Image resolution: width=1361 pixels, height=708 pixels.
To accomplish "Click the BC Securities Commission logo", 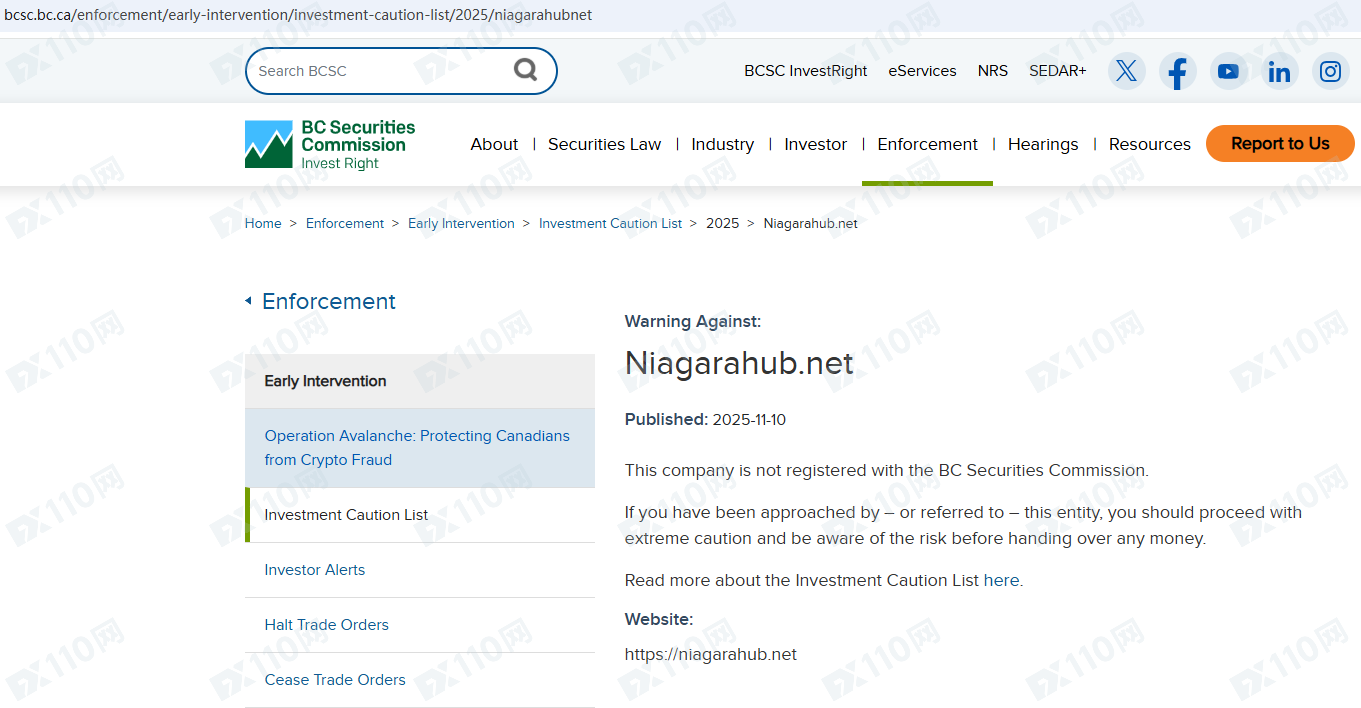I will (x=330, y=144).
